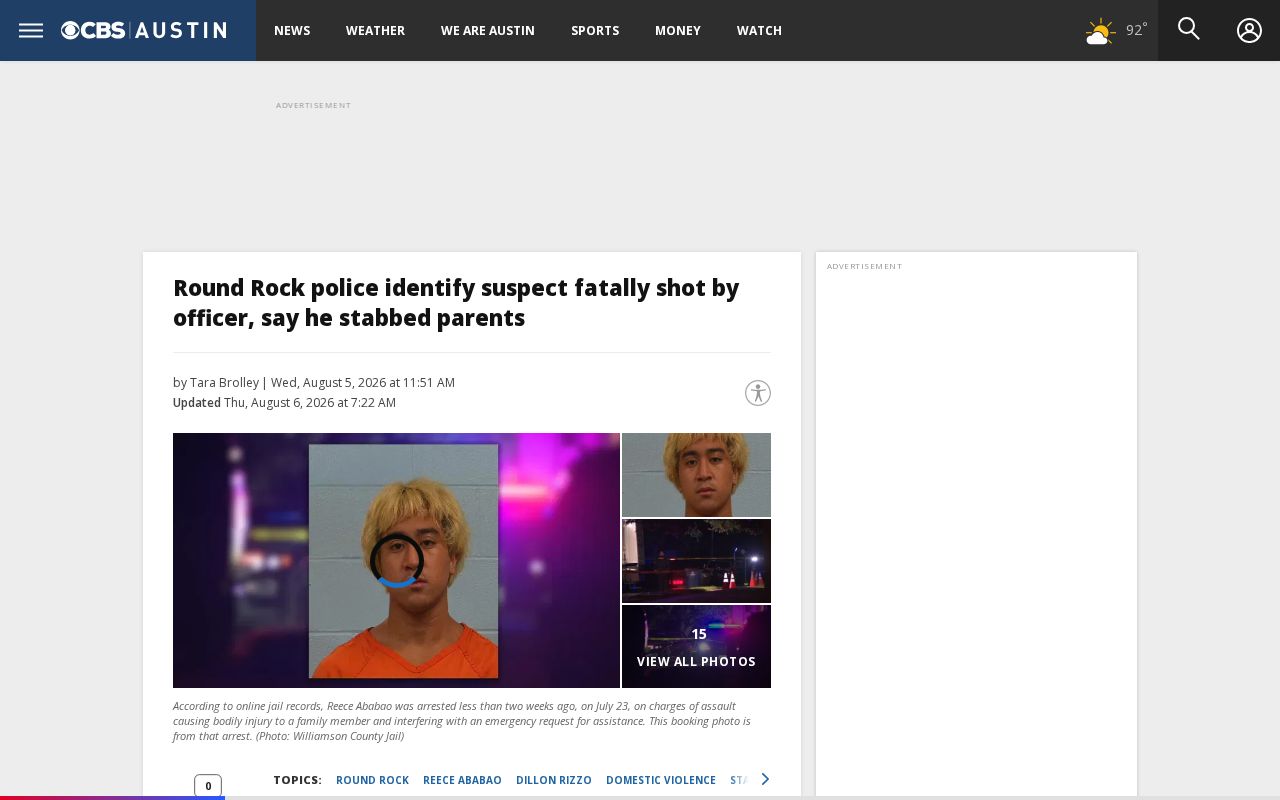Click the 92° temperature reading
1280x800 pixels.
pyautogui.click(x=1137, y=30)
